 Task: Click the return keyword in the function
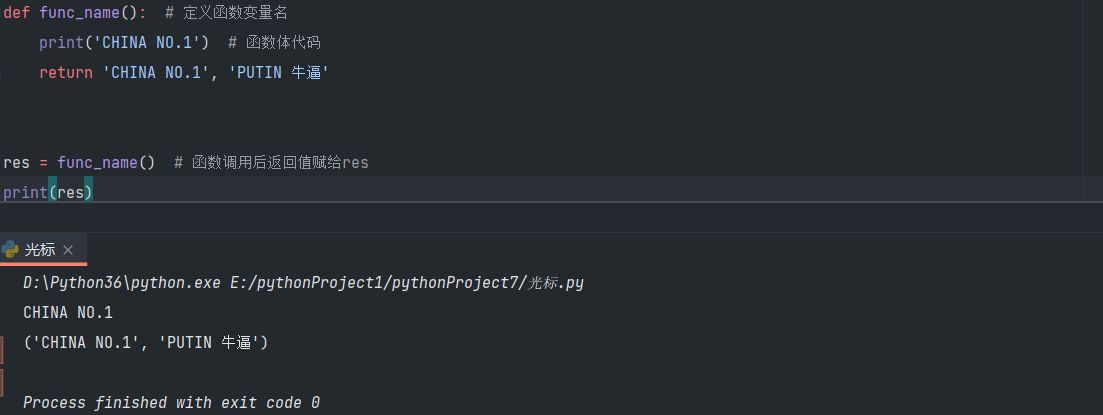coord(66,73)
